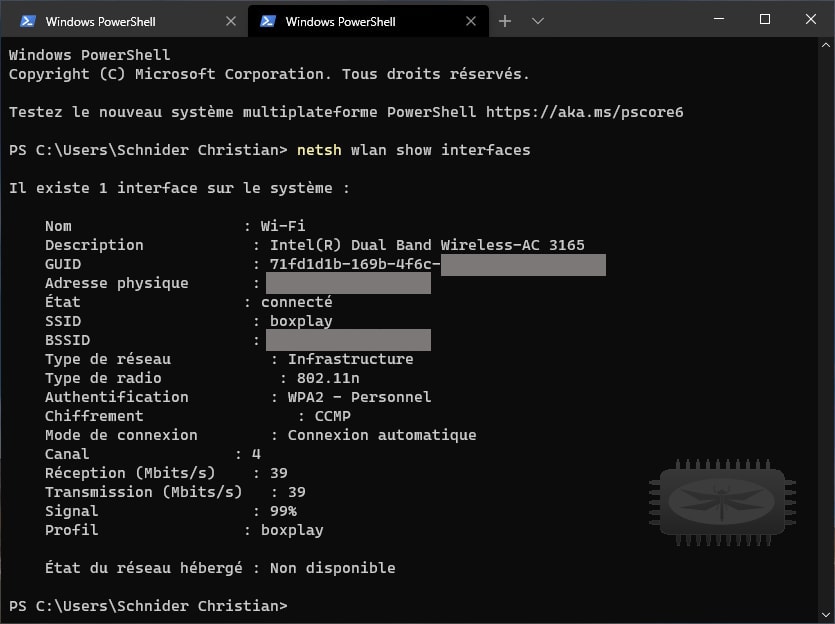
Task: Click the '802.11n' radio type value
Action: pyautogui.click(x=328, y=379)
